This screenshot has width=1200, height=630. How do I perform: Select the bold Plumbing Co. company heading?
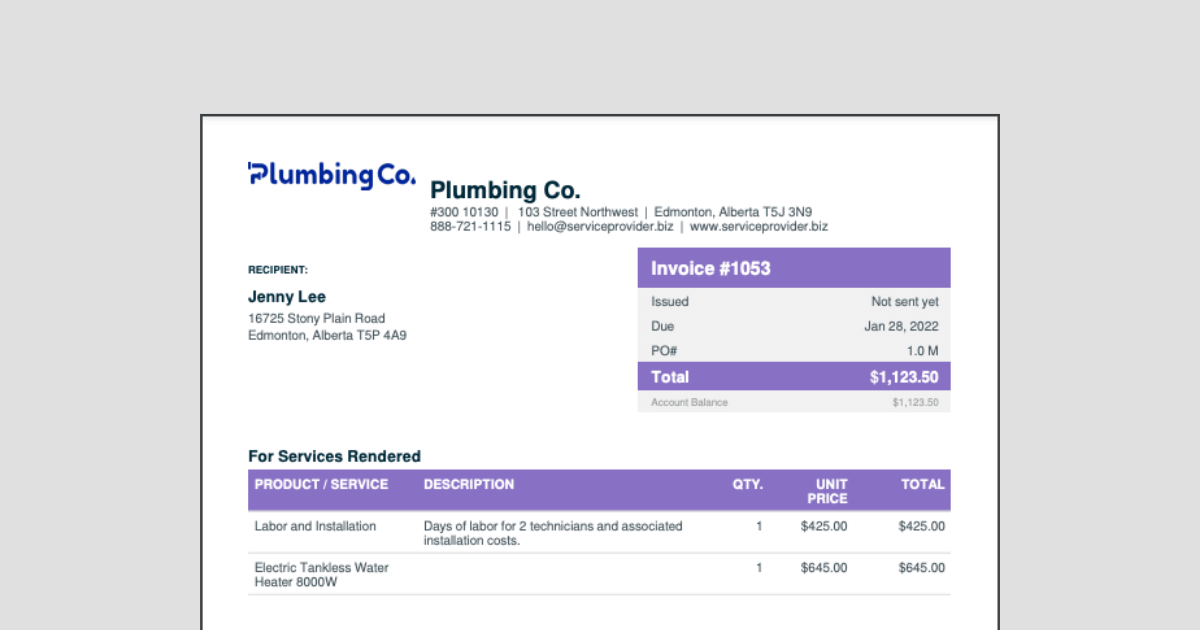[505, 190]
